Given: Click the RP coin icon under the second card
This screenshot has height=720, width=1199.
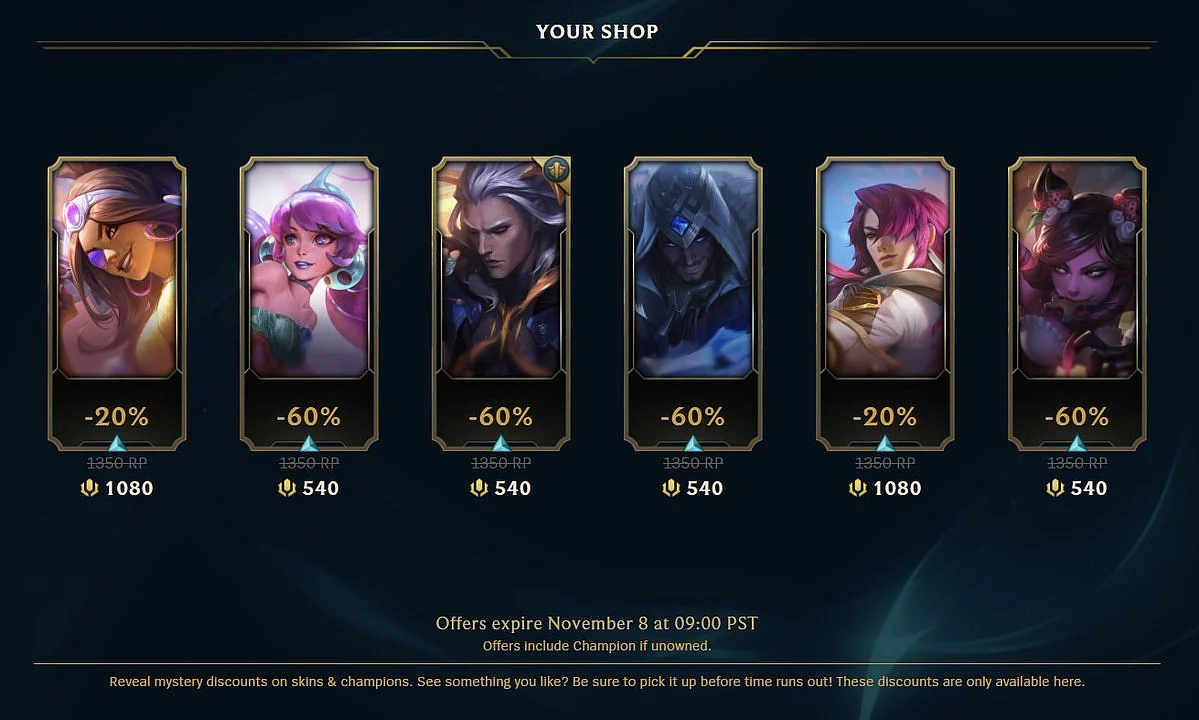Looking at the screenshot, I should pyautogui.click(x=287, y=488).
